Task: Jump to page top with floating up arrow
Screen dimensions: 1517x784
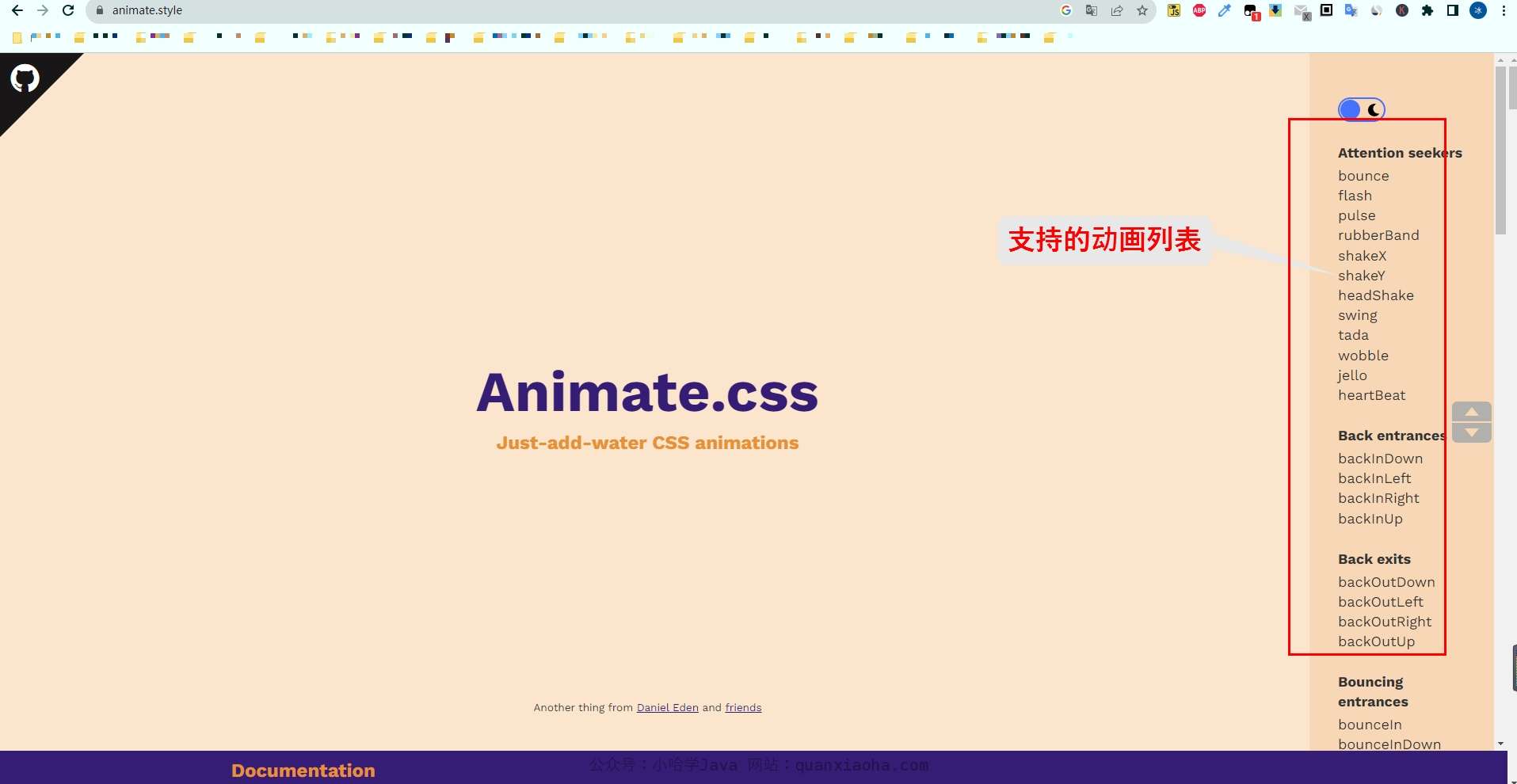Action: tap(1472, 412)
